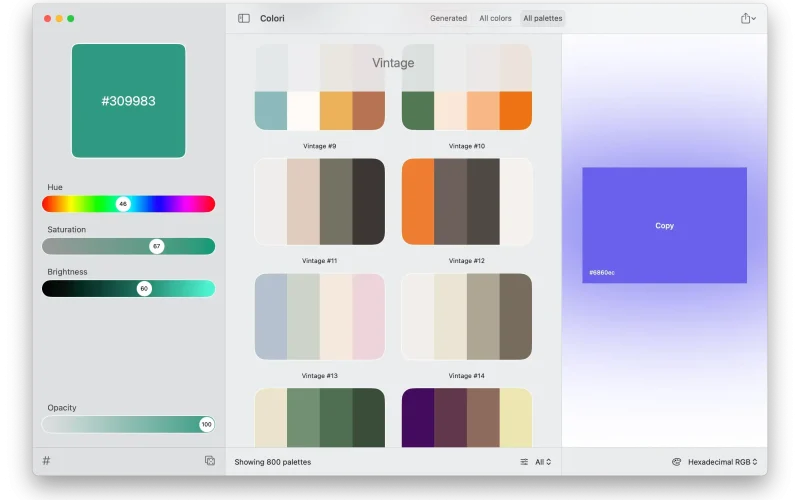Switch to the All colors tab
This screenshot has width=800, height=500.
(495, 18)
